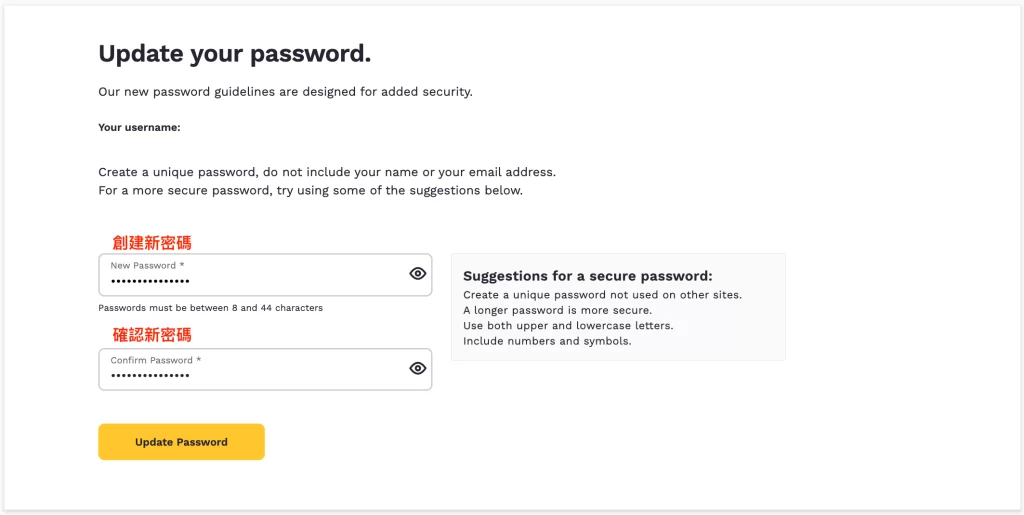
Task: Select the 'New Password *' floating label
Action: (148, 266)
